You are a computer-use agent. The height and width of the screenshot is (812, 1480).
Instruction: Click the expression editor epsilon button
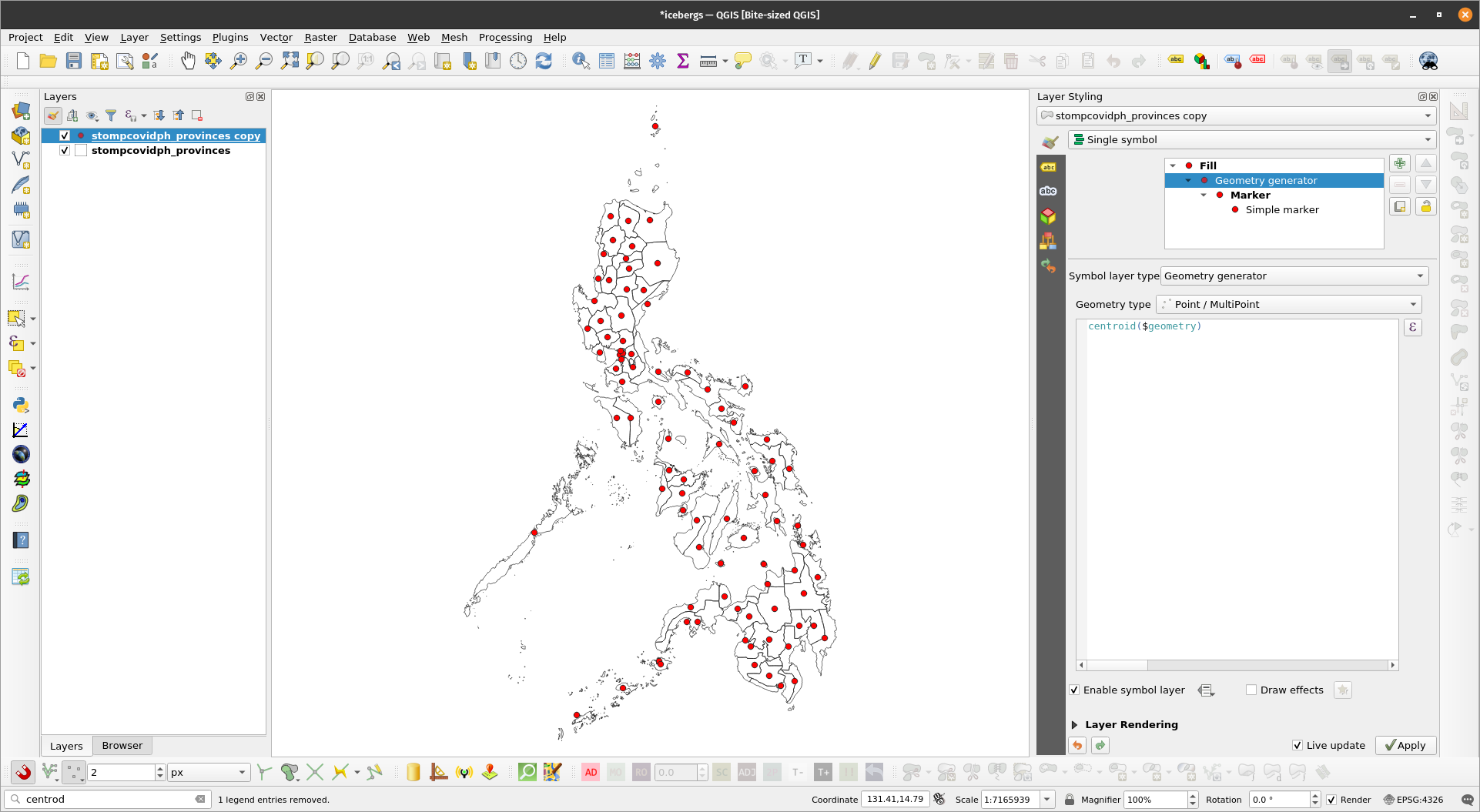pos(1413,327)
